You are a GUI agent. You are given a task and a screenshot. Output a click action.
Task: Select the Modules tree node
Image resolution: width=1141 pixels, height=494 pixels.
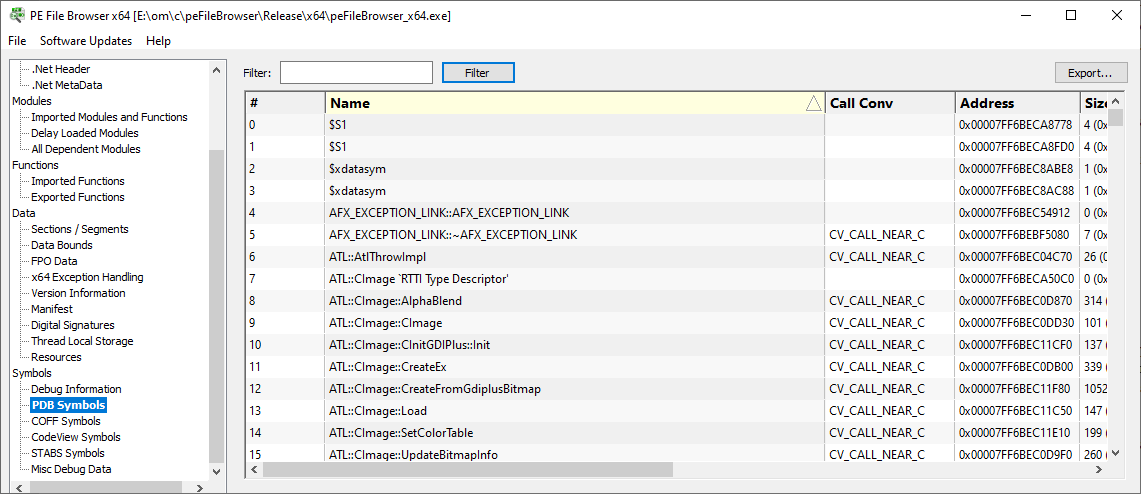coord(32,101)
